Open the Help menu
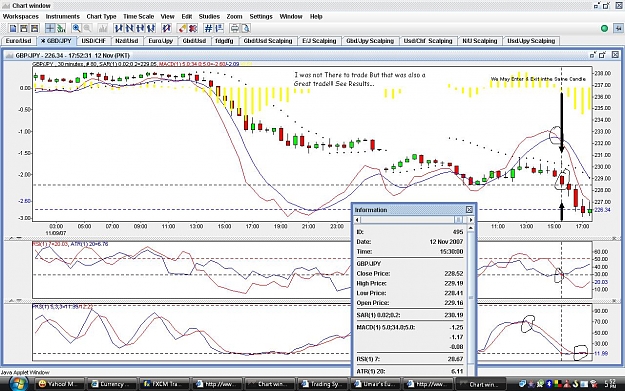 [316, 16]
